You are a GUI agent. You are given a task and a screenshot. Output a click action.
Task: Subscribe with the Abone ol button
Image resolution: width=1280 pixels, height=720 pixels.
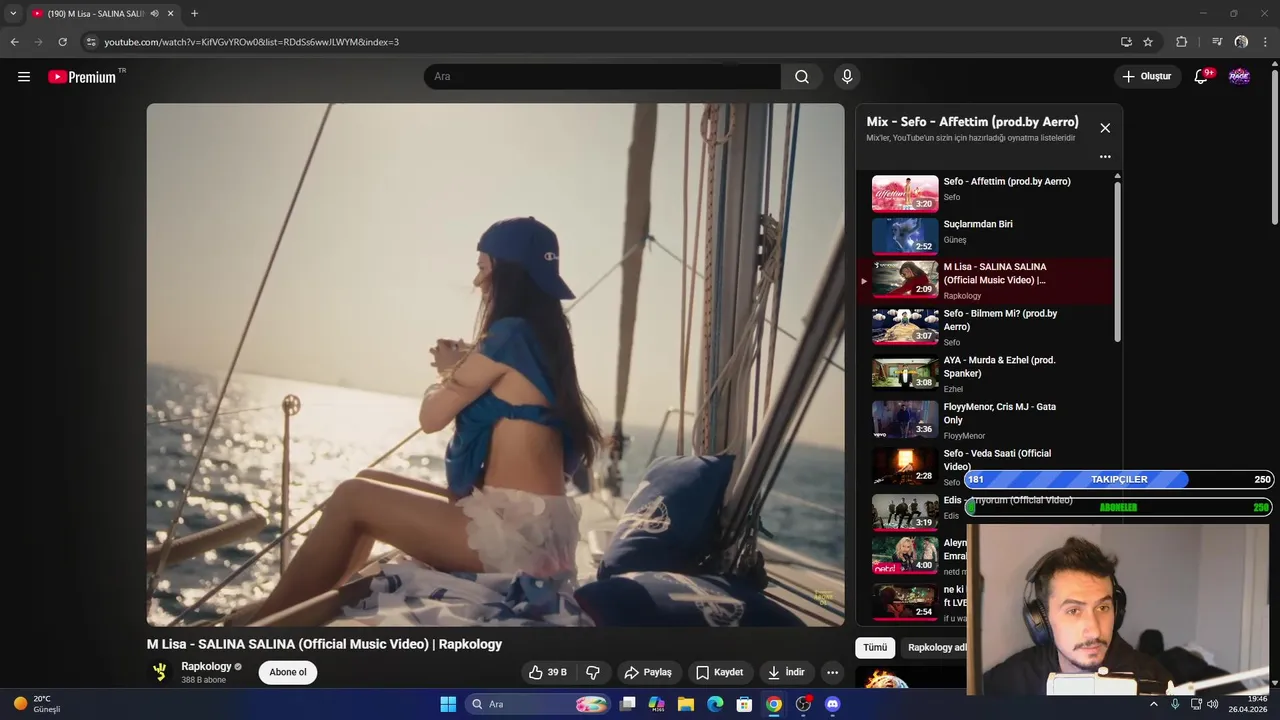(x=288, y=672)
